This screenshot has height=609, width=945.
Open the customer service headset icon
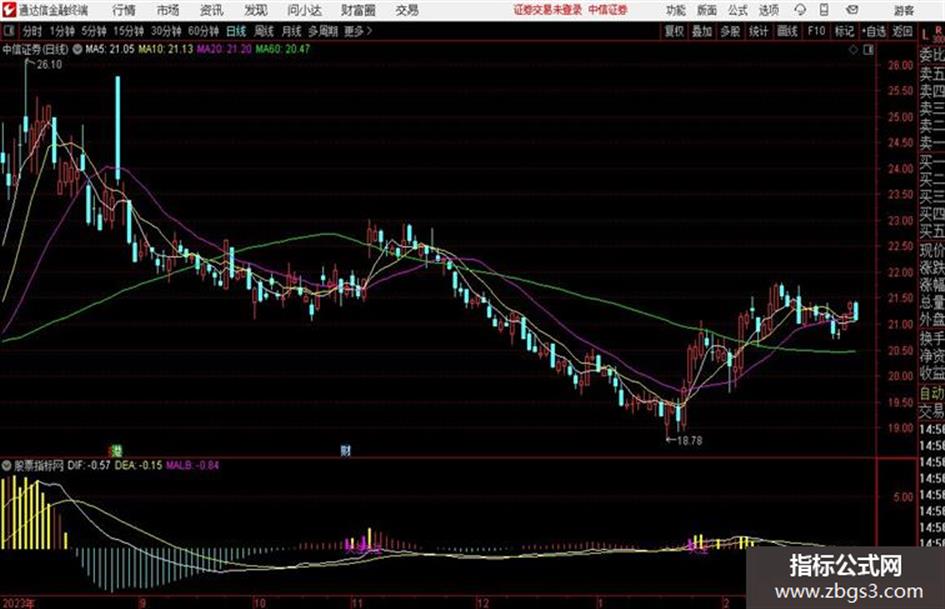coord(800,10)
